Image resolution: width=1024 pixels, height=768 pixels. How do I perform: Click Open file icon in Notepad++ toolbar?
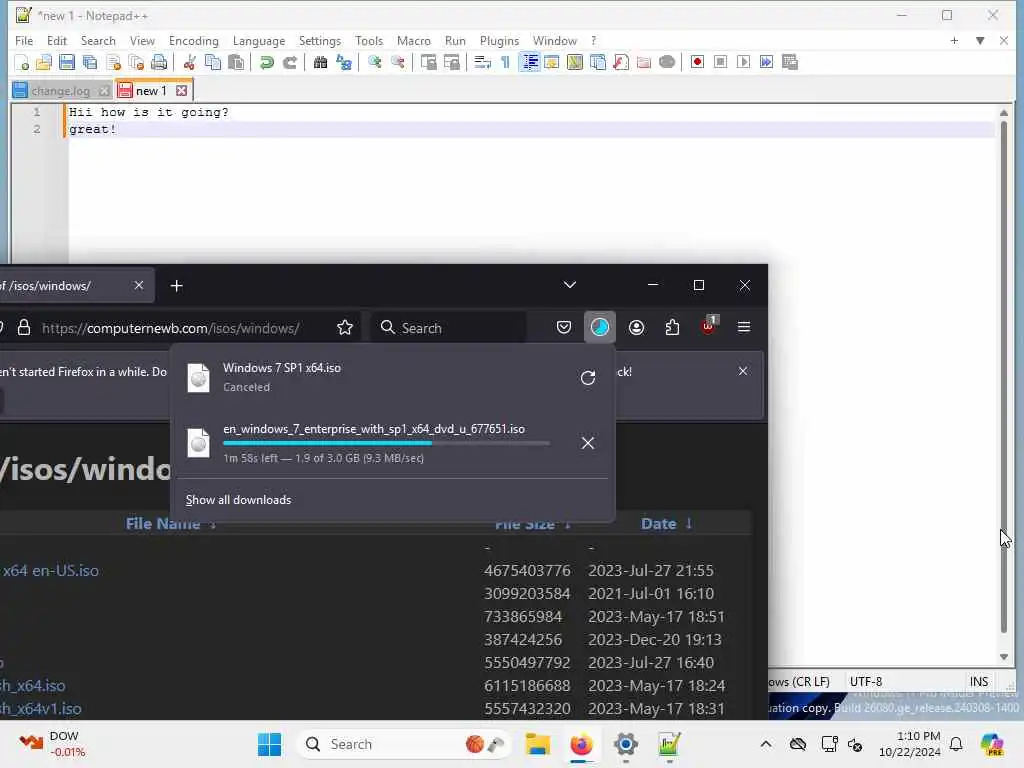tap(44, 62)
